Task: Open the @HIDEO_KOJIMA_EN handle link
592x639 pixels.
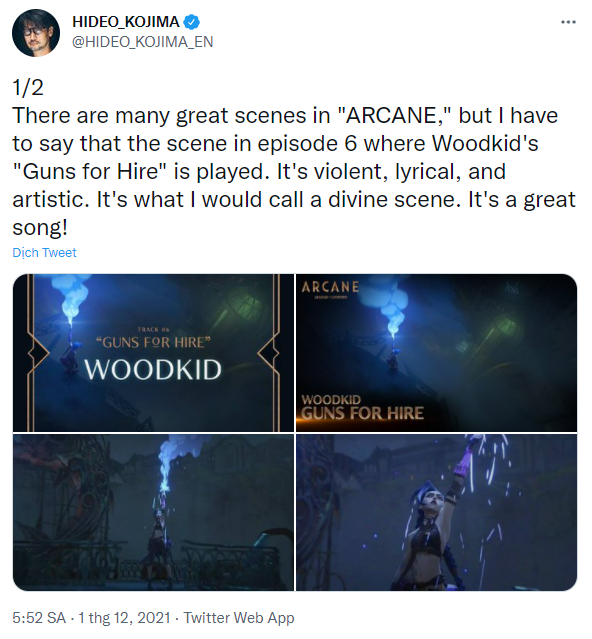Action: pos(143,42)
